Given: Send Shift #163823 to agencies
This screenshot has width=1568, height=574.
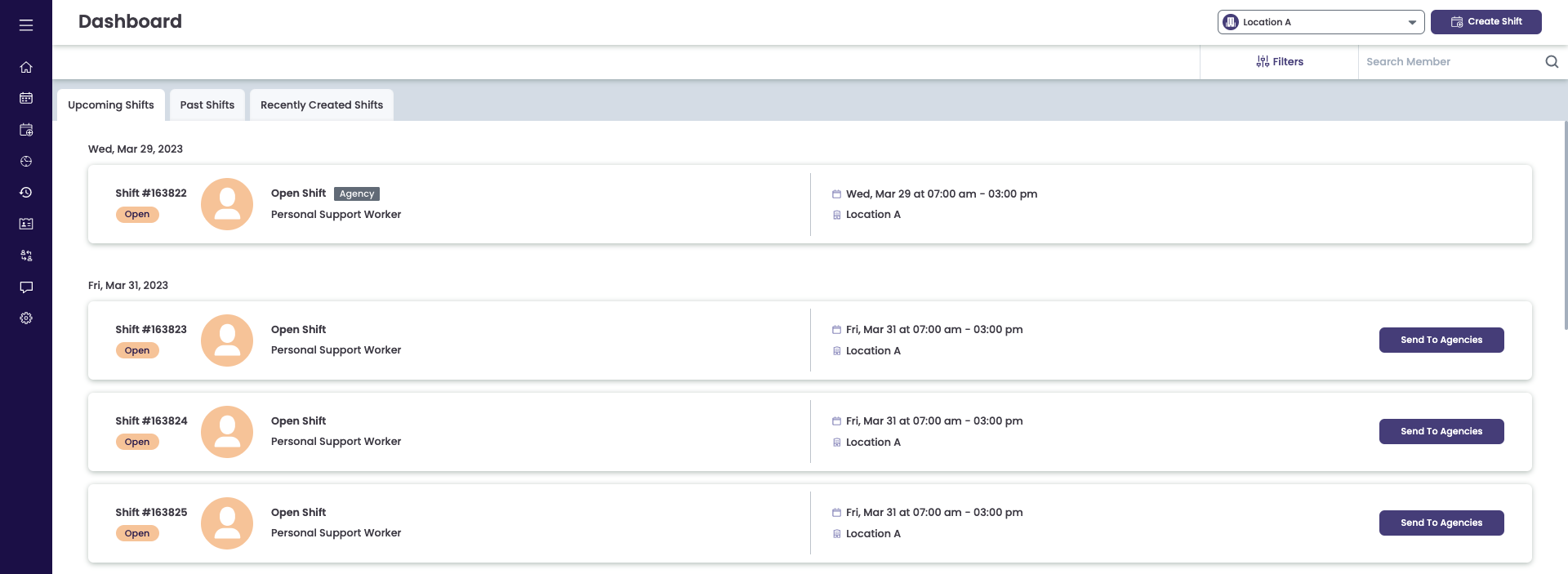Looking at the screenshot, I should tap(1441, 340).
